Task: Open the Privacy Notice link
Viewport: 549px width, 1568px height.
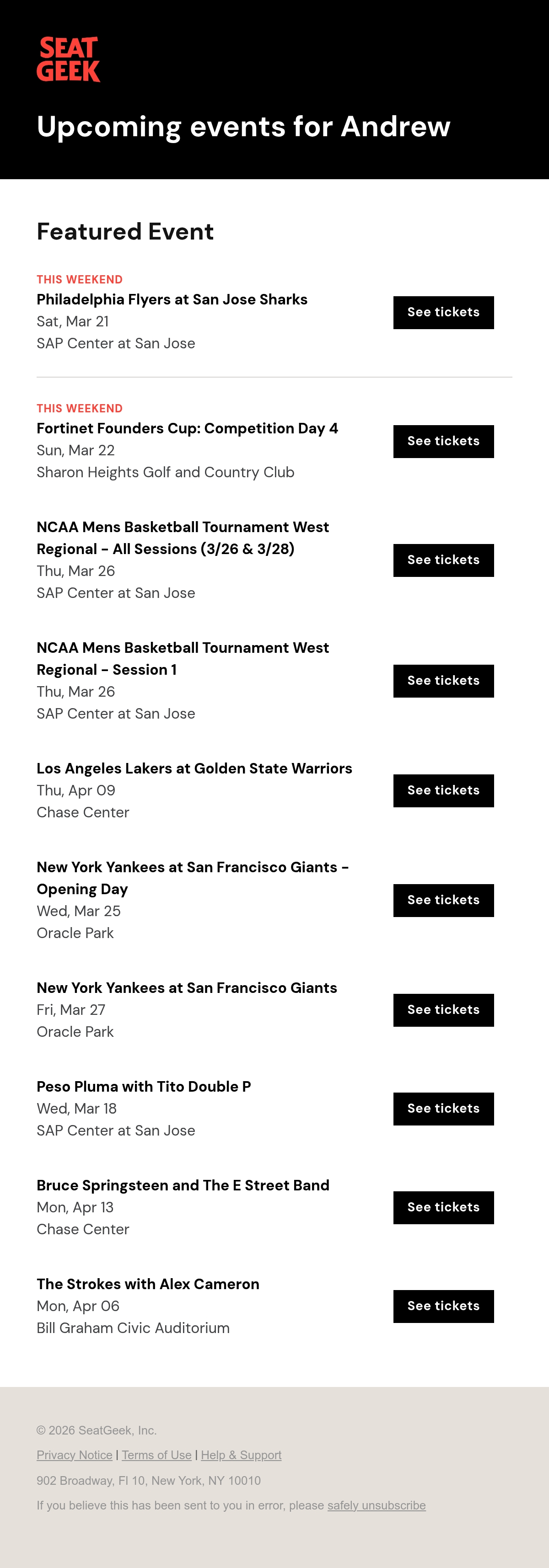Action: [74, 1455]
